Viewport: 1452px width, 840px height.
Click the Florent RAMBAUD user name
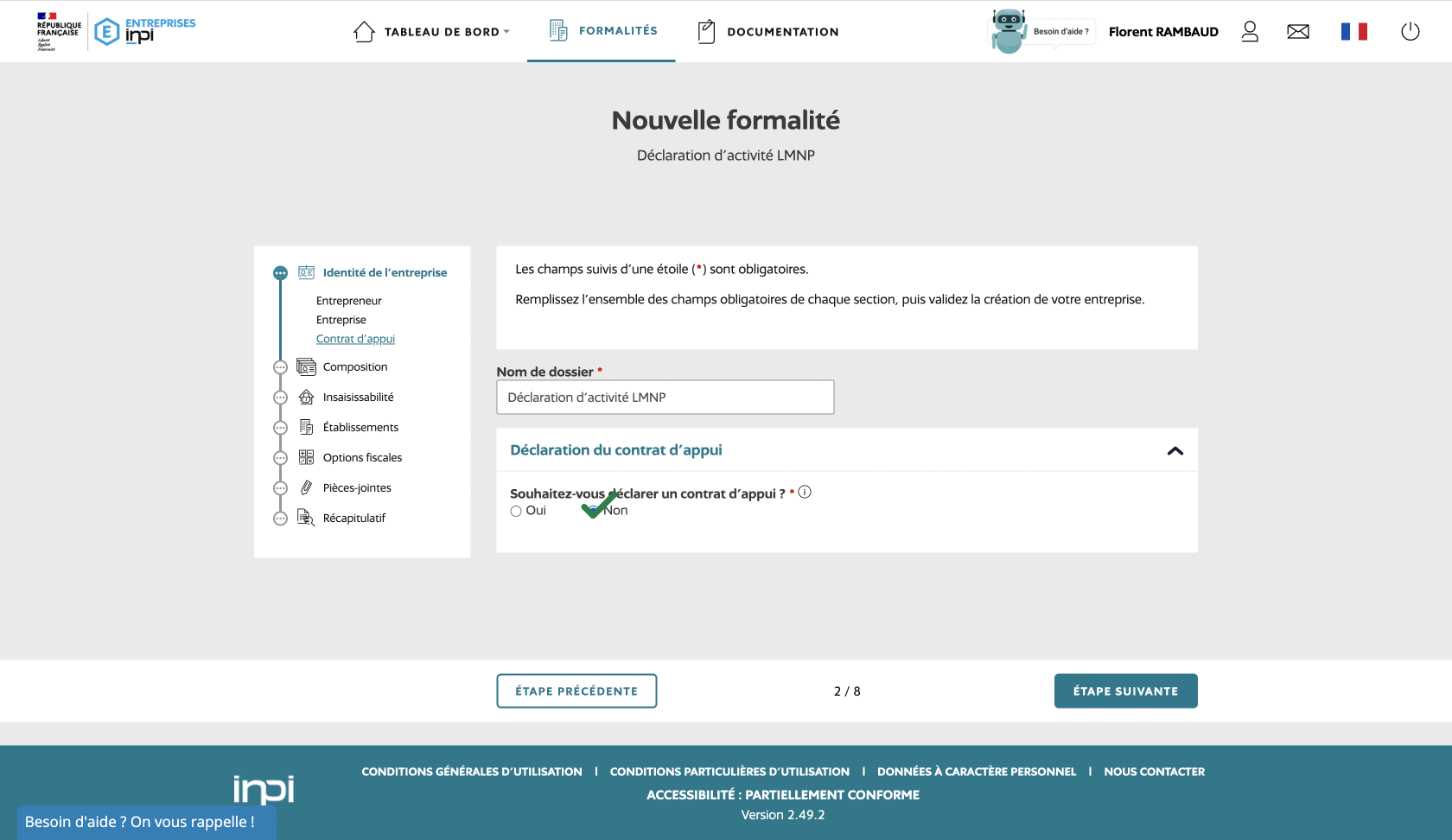click(x=1163, y=32)
